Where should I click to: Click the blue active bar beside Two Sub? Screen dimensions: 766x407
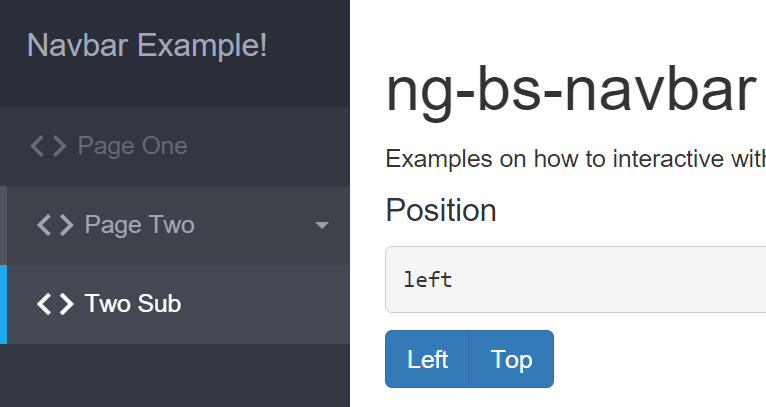pos(3,304)
